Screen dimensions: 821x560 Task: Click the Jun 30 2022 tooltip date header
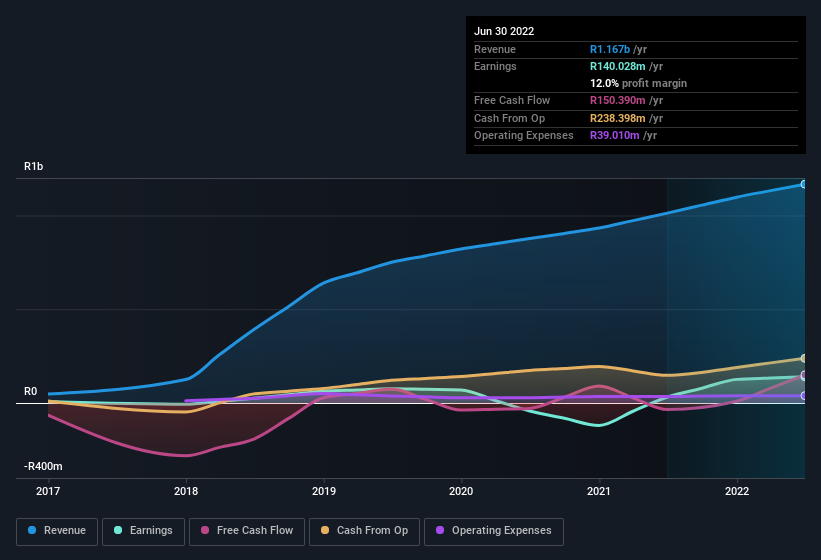click(x=504, y=31)
